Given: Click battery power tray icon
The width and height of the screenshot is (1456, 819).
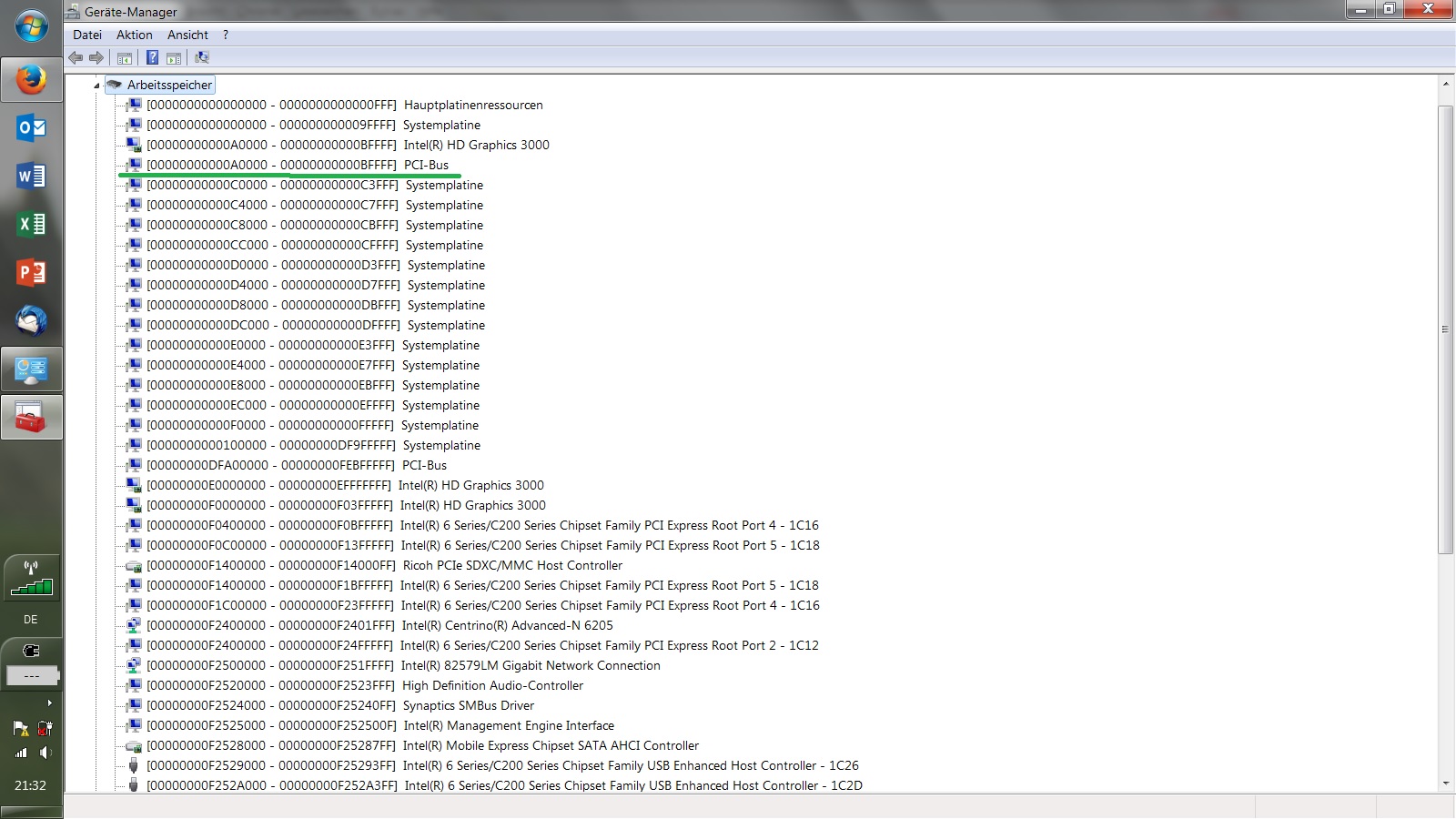Looking at the screenshot, I should coord(44,728).
